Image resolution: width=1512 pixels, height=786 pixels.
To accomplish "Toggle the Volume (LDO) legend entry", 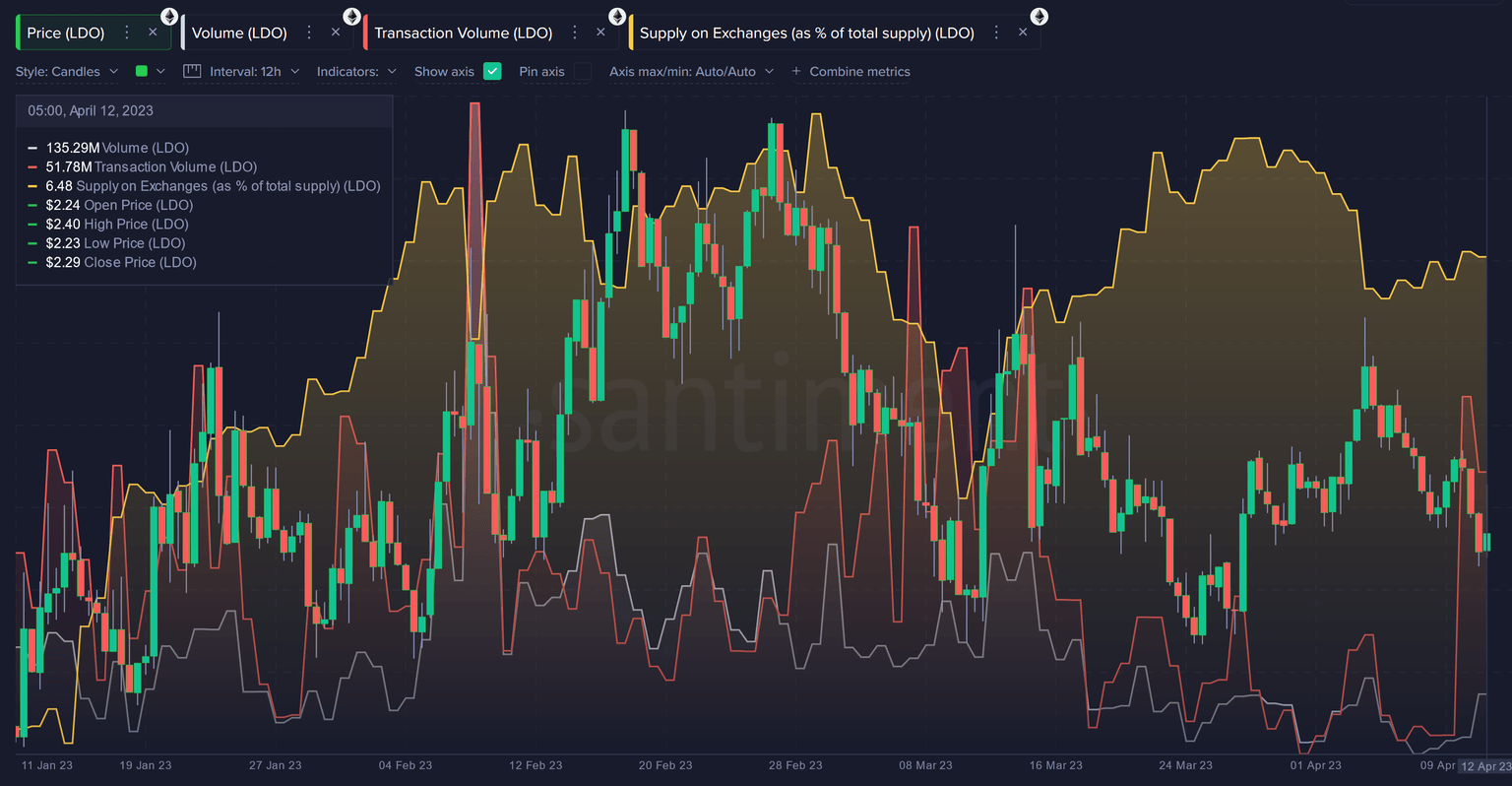I will tap(106, 147).
